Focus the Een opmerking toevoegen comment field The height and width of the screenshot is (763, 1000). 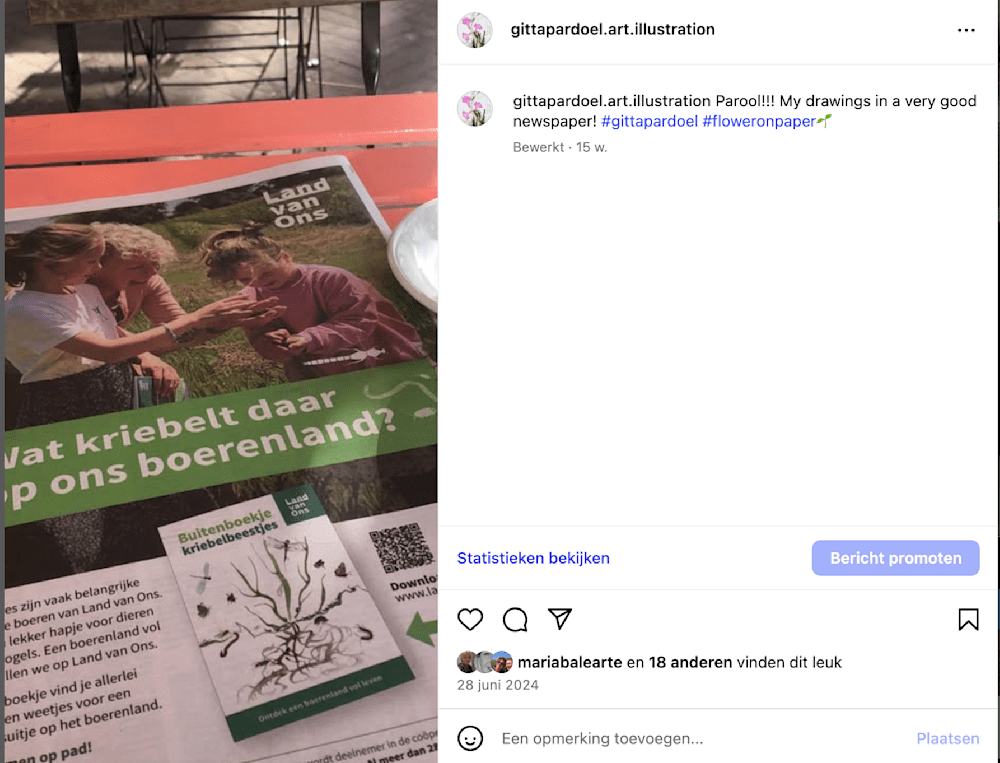[x=702, y=738]
